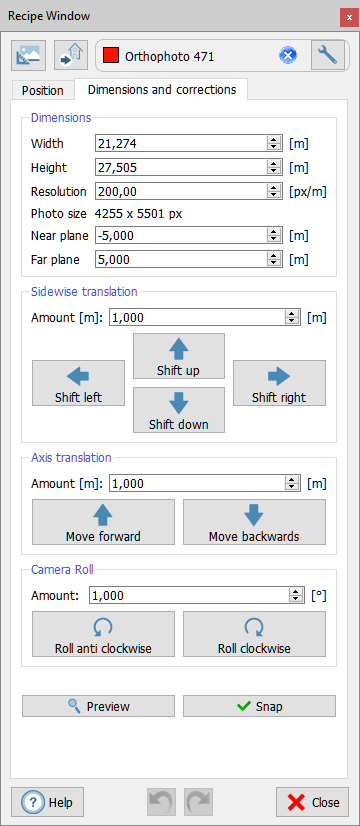Decrease the Resolution spinner value
The width and height of the screenshot is (360, 826).
pyautogui.click(x=273, y=195)
